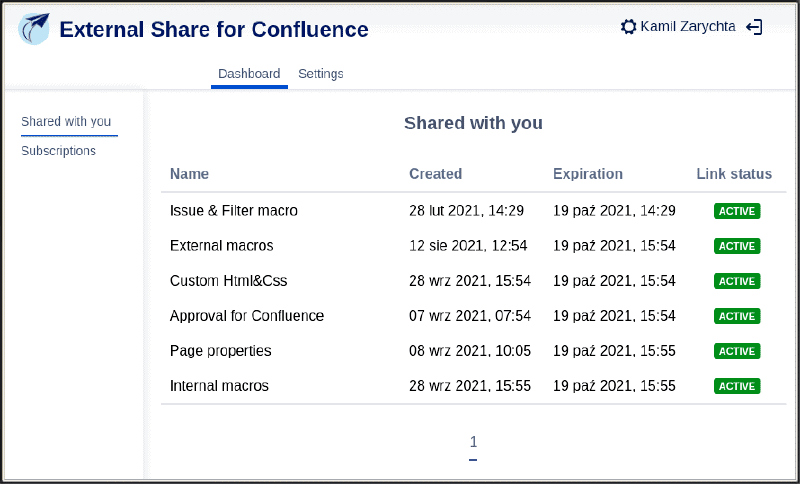Log out using the exit arrow icon

tap(754, 27)
